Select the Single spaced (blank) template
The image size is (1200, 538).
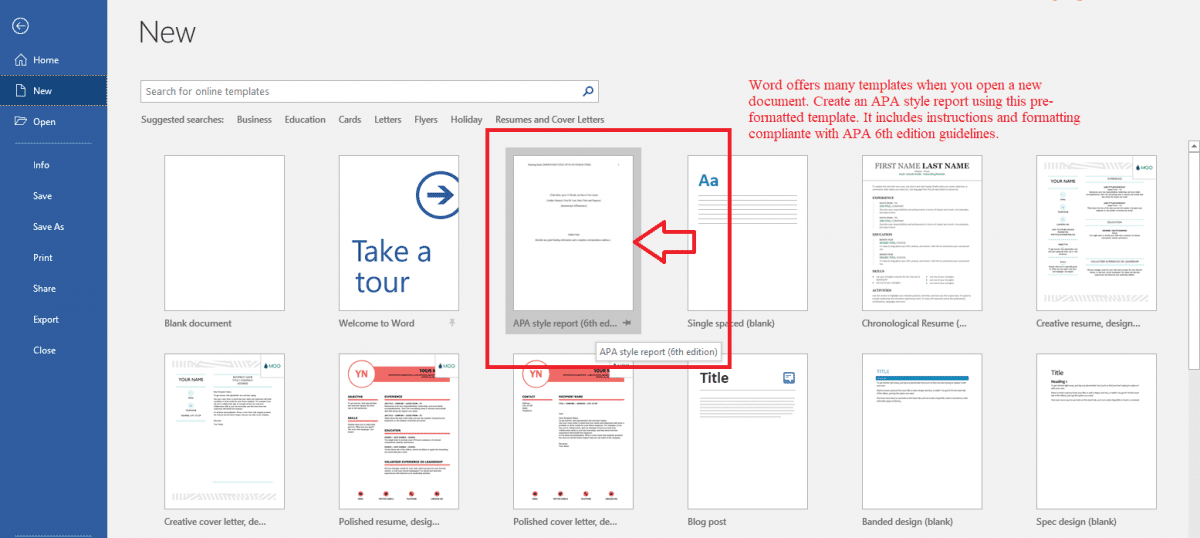pyautogui.click(x=747, y=232)
